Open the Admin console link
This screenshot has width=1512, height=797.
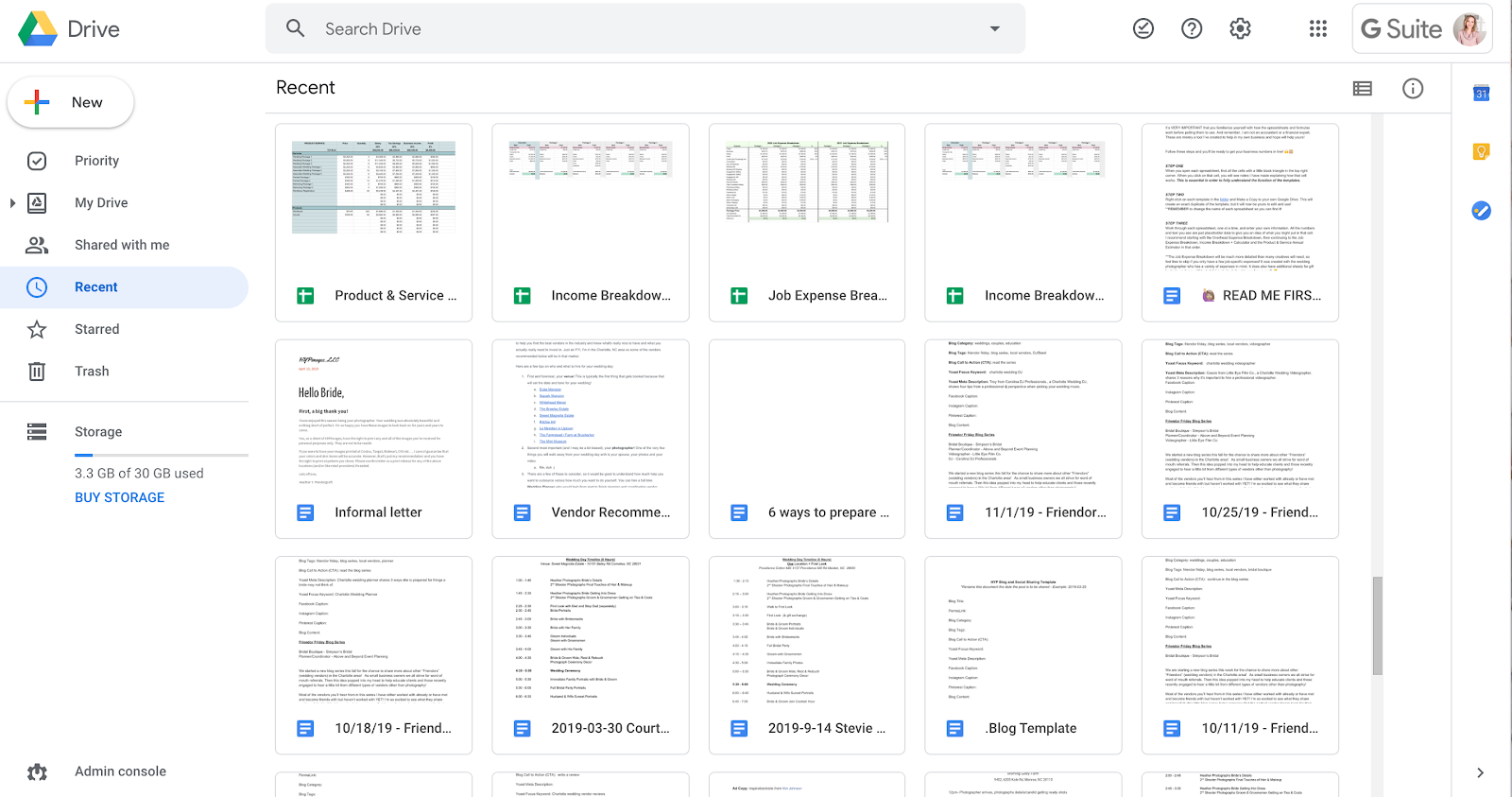pos(120,771)
